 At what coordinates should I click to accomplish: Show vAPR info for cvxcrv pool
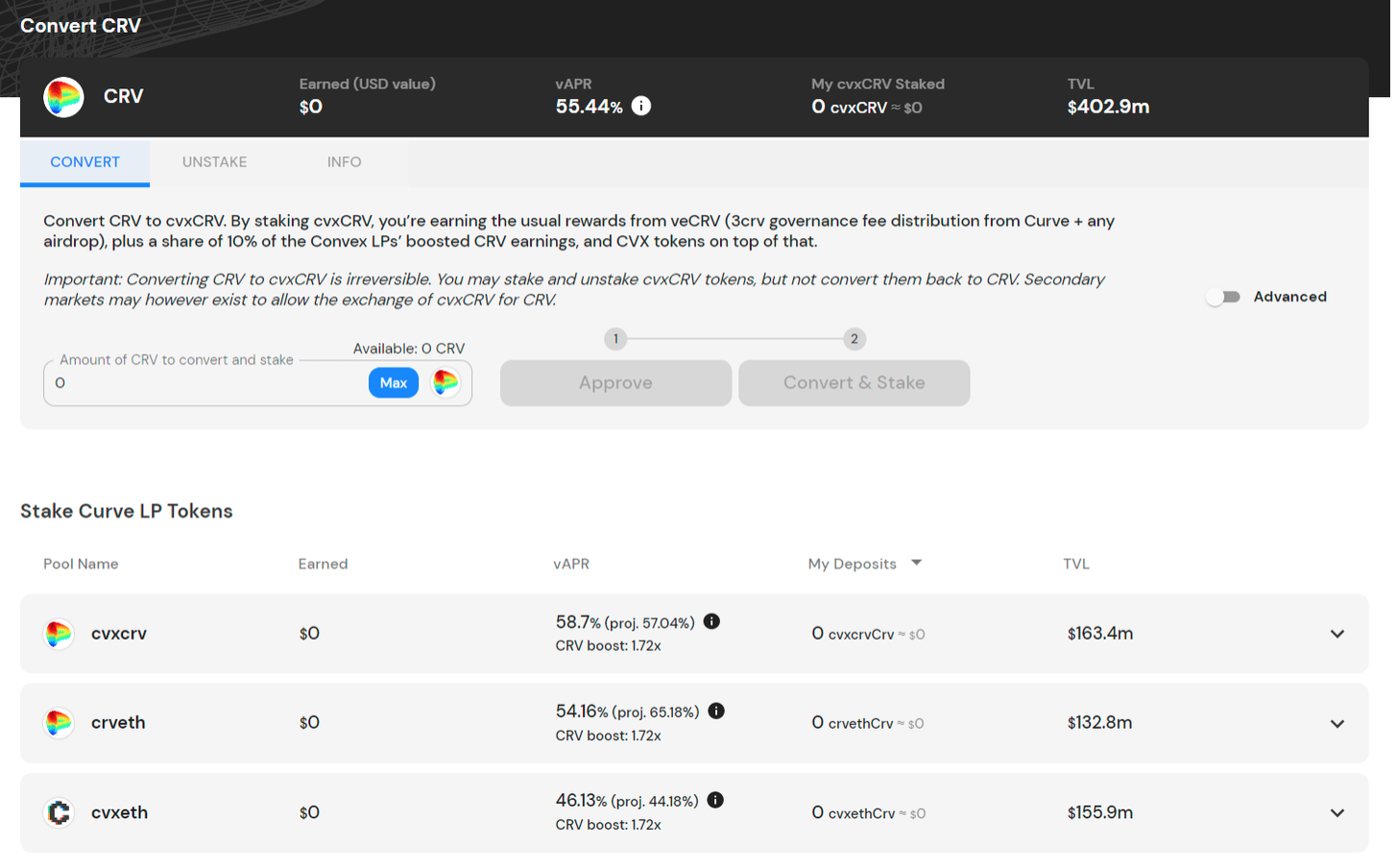coord(713,623)
